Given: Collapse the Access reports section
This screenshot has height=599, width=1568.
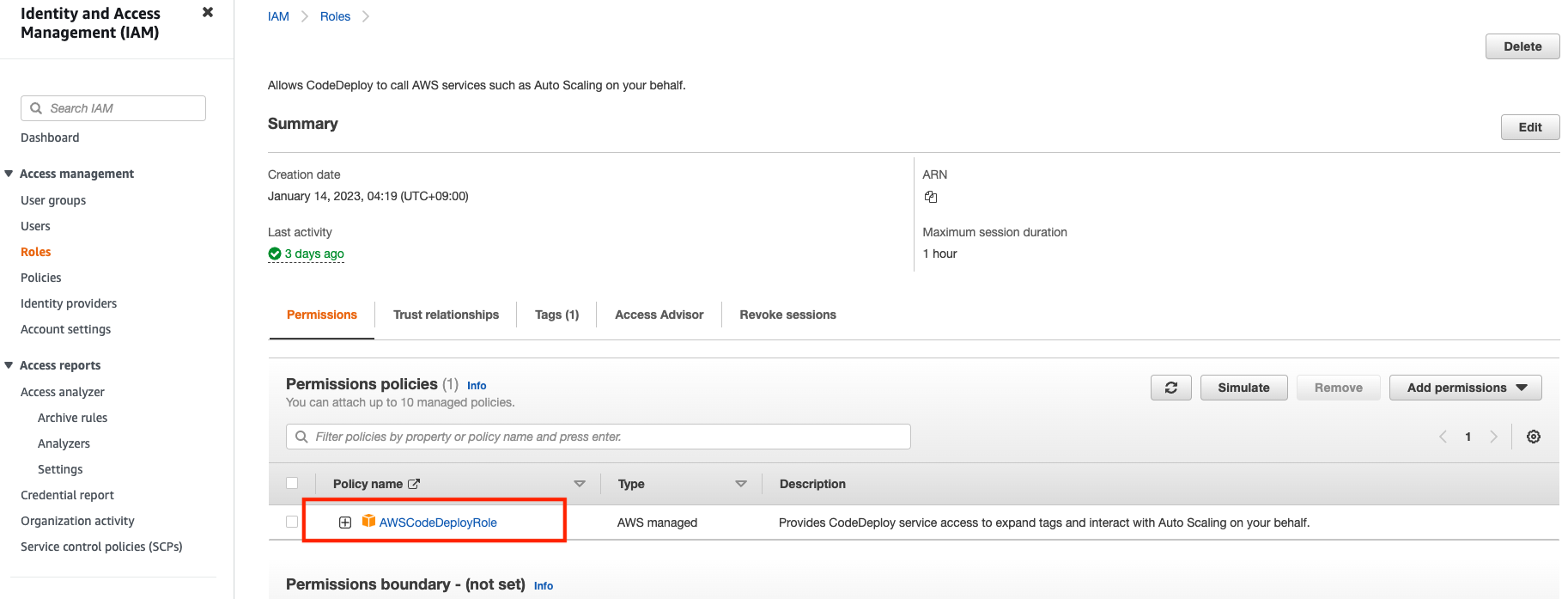Looking at the screenshot, I should [9, 365].
